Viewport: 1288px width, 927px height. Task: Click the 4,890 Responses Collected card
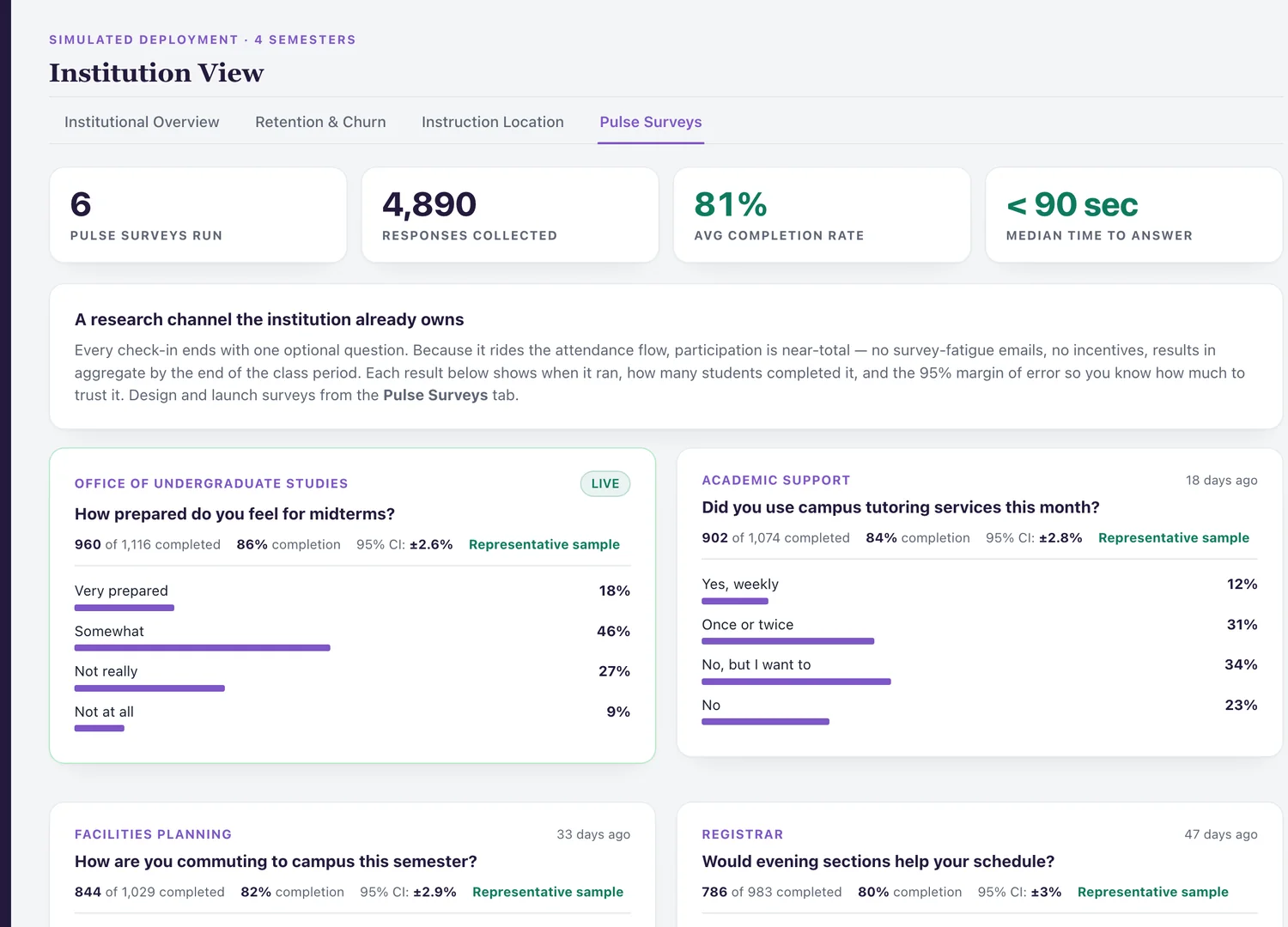click(510, 215)
